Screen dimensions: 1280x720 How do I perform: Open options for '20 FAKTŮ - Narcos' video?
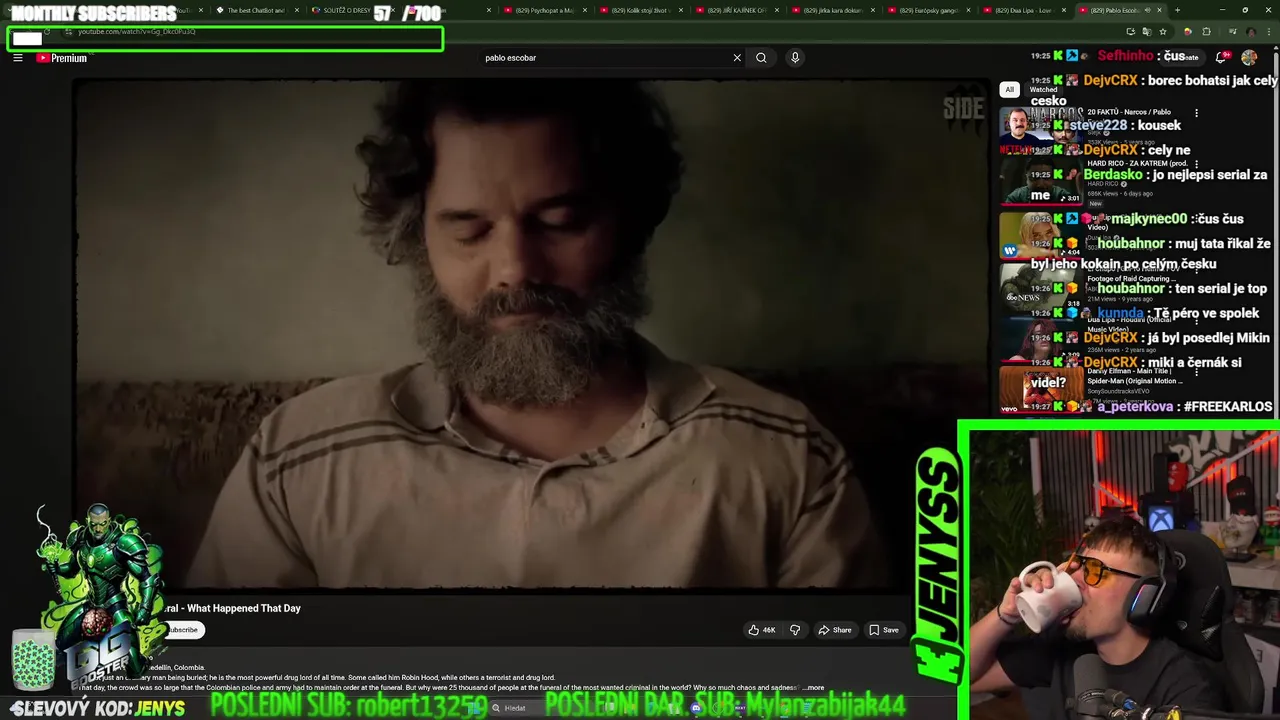(1196, 113)
